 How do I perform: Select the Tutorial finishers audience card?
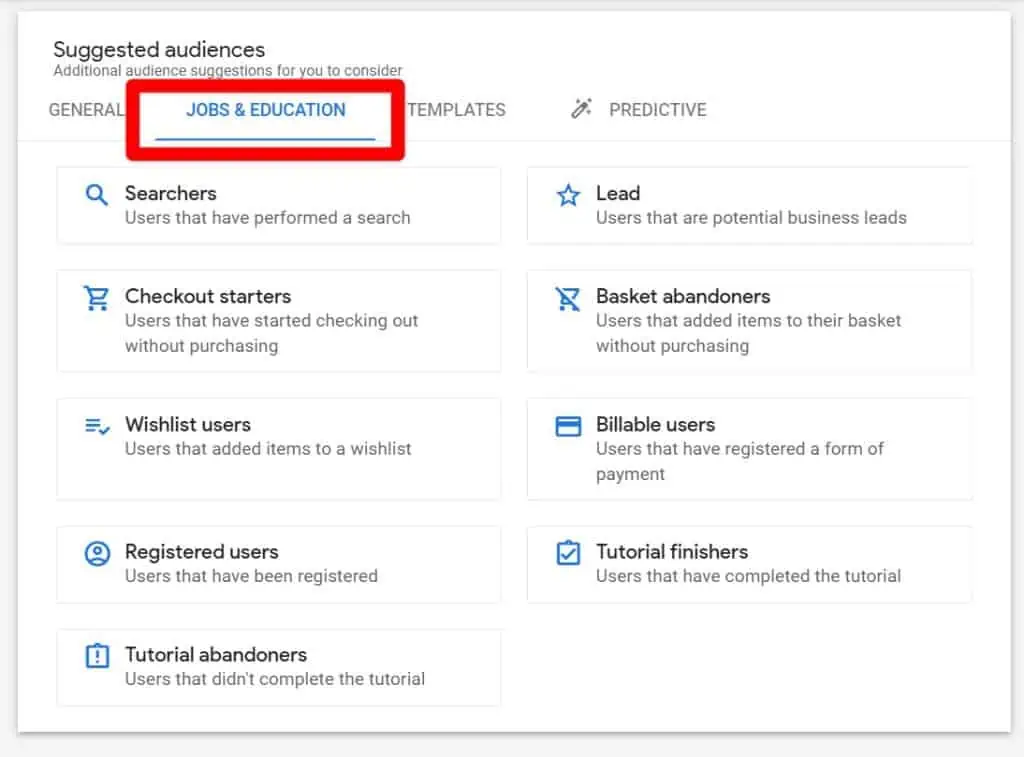point(748,563)
